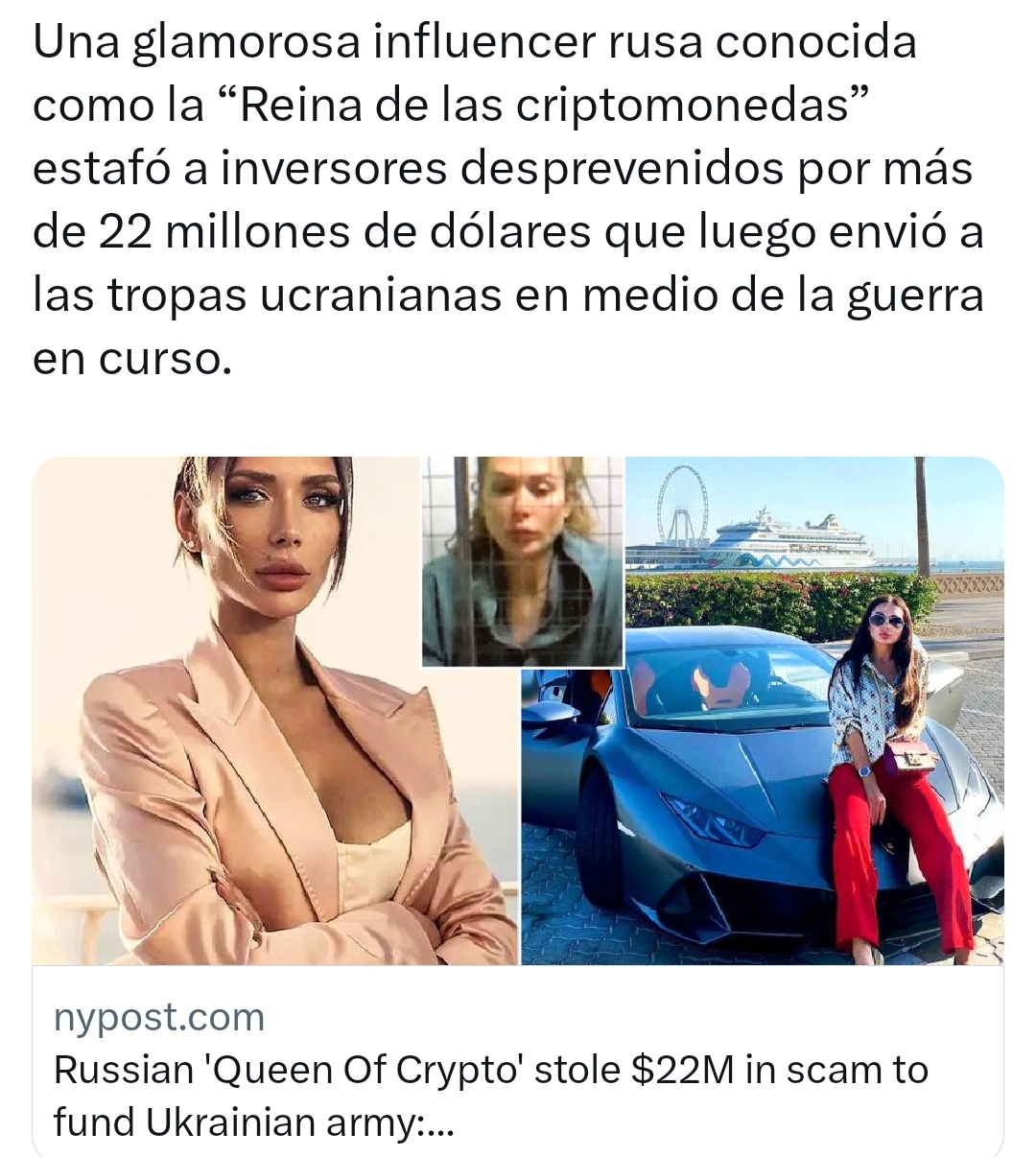The height and width of the screenshot is (1157, 1036).
Task: Open the nypost.com domain link
Action: 159,1018
